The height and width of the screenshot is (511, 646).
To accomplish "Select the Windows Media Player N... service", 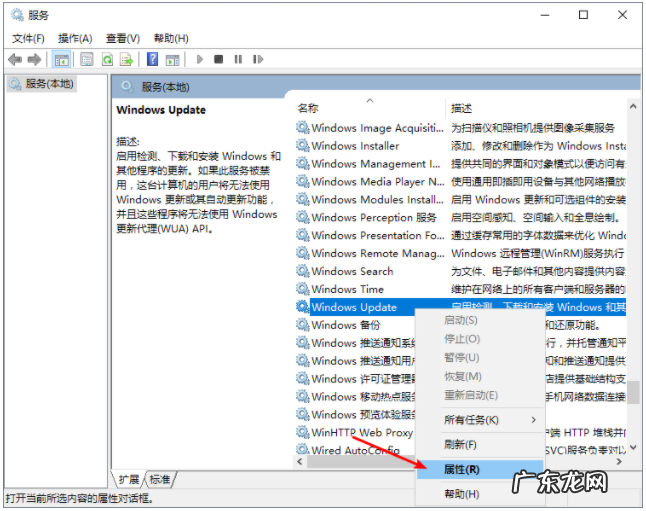I will click(378, 182).
